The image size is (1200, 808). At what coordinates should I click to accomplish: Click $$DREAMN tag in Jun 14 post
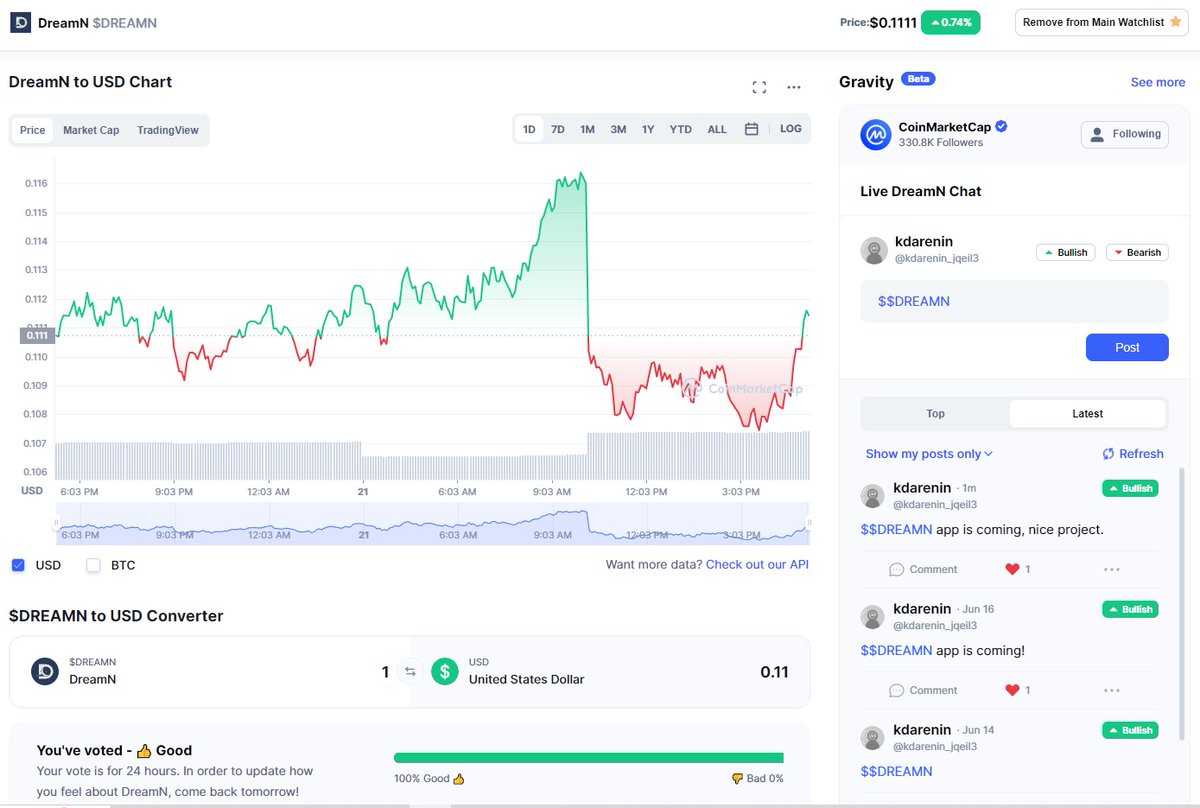click(897, 771)
